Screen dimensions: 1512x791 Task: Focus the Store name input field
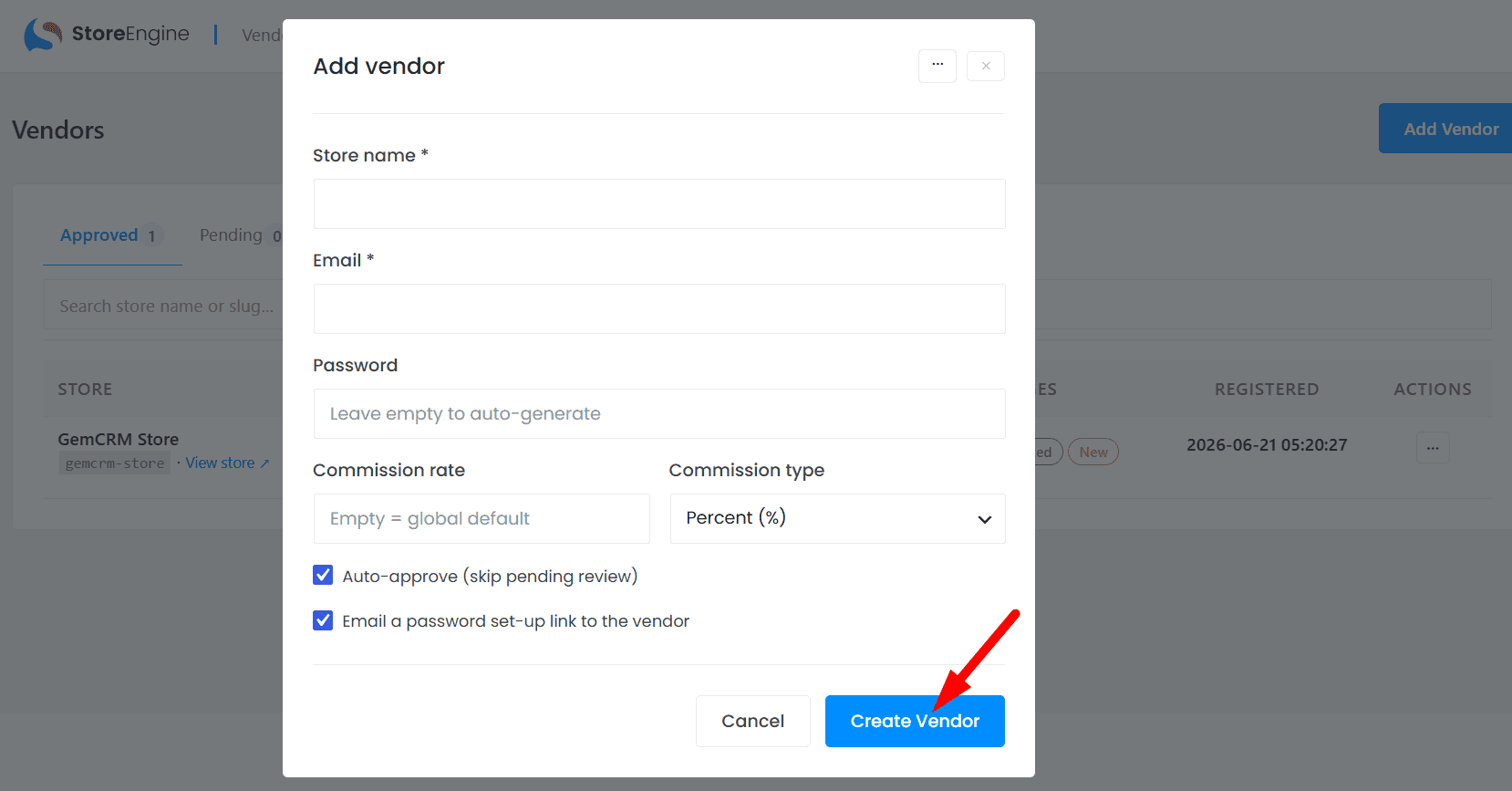(x=659, y=203)
